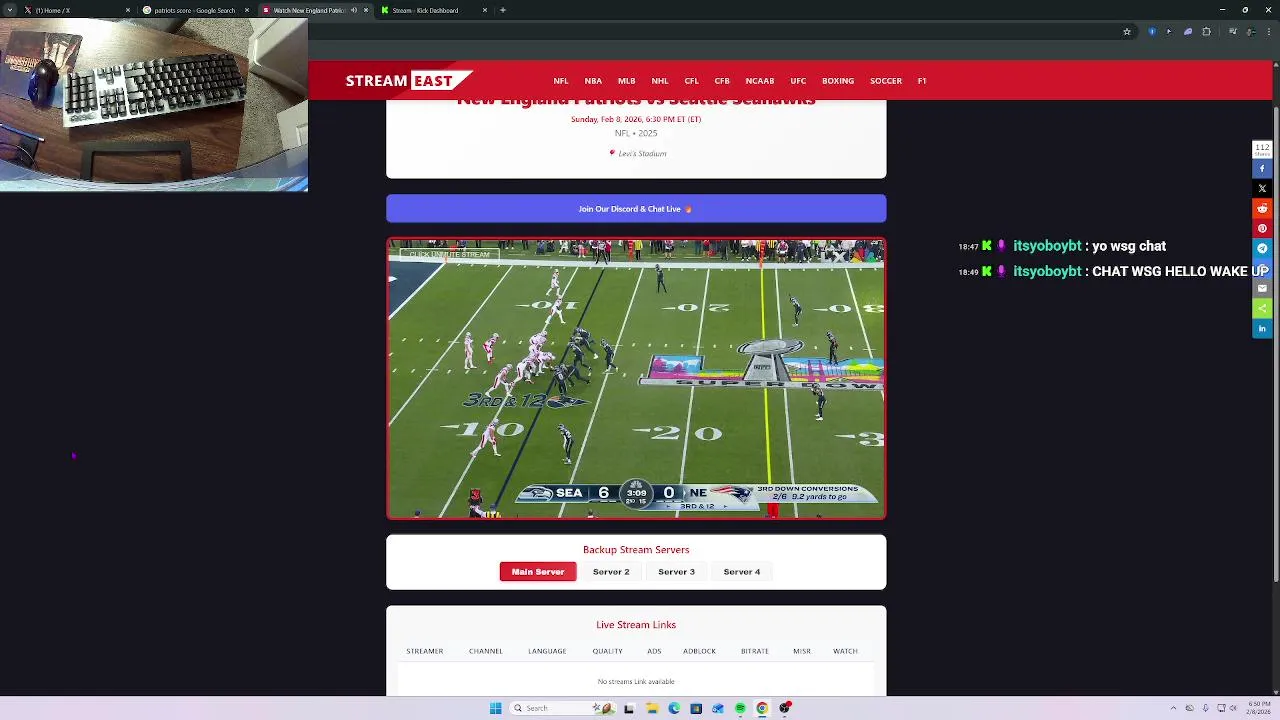
Task: Open the MLB category in site navigation
Action: coord(626,81)
